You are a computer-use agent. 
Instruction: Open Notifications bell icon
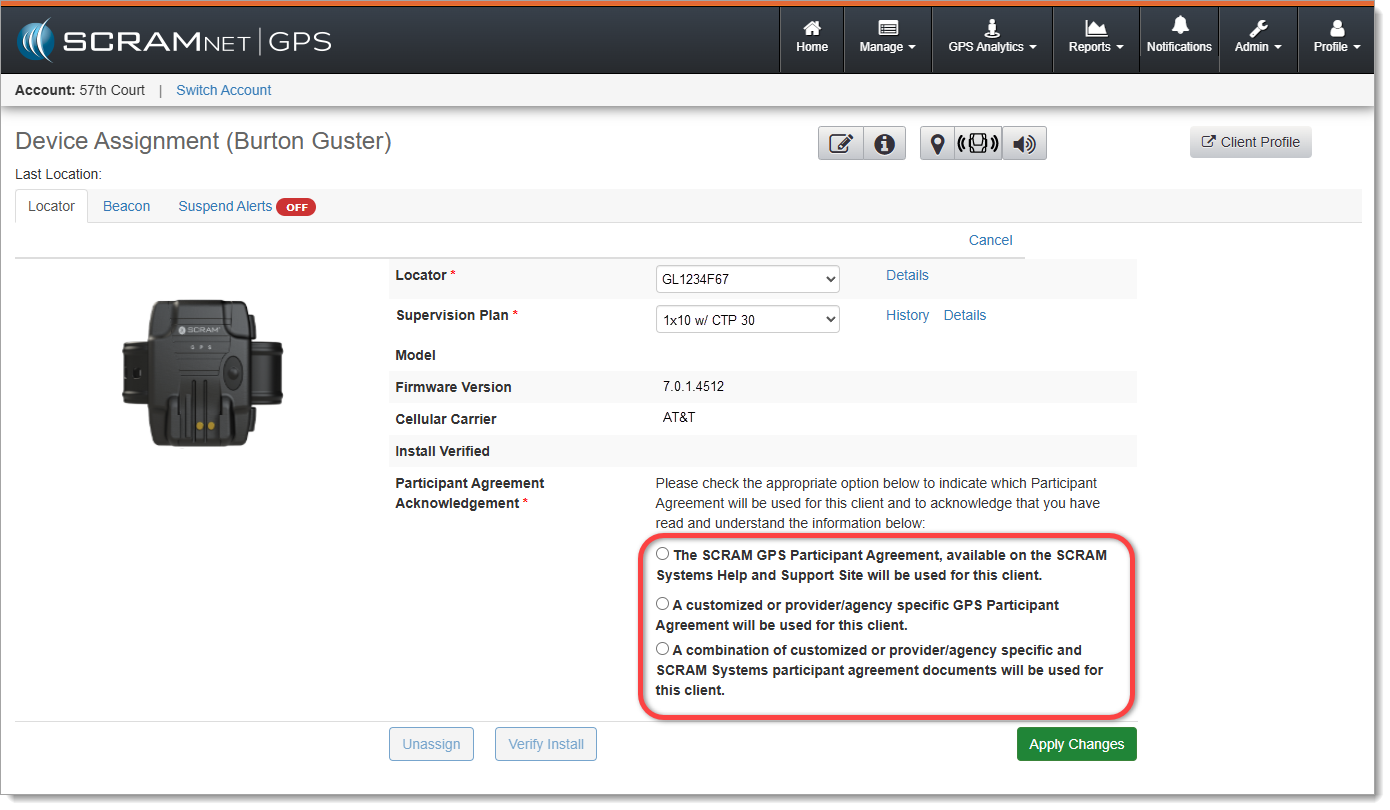point(1179,38)
